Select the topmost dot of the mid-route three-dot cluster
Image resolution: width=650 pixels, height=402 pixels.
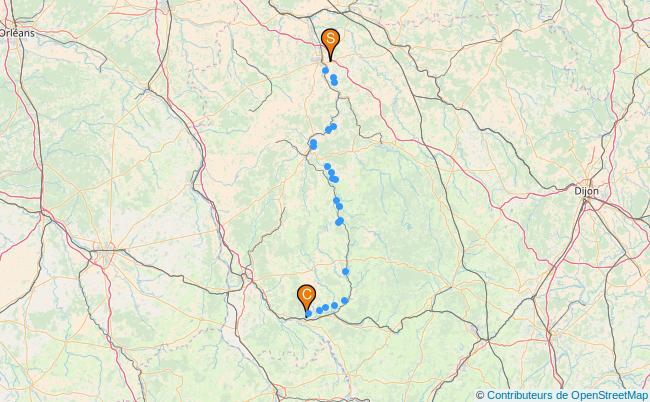point(327,166)
